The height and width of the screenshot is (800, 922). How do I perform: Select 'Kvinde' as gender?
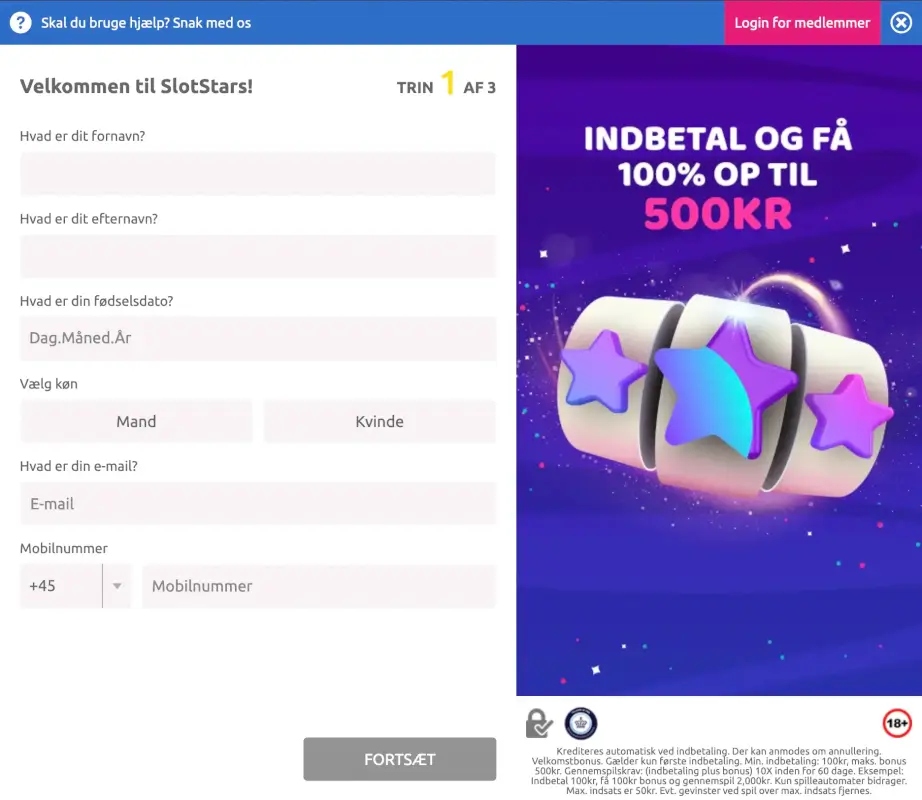tap(379, 421)
